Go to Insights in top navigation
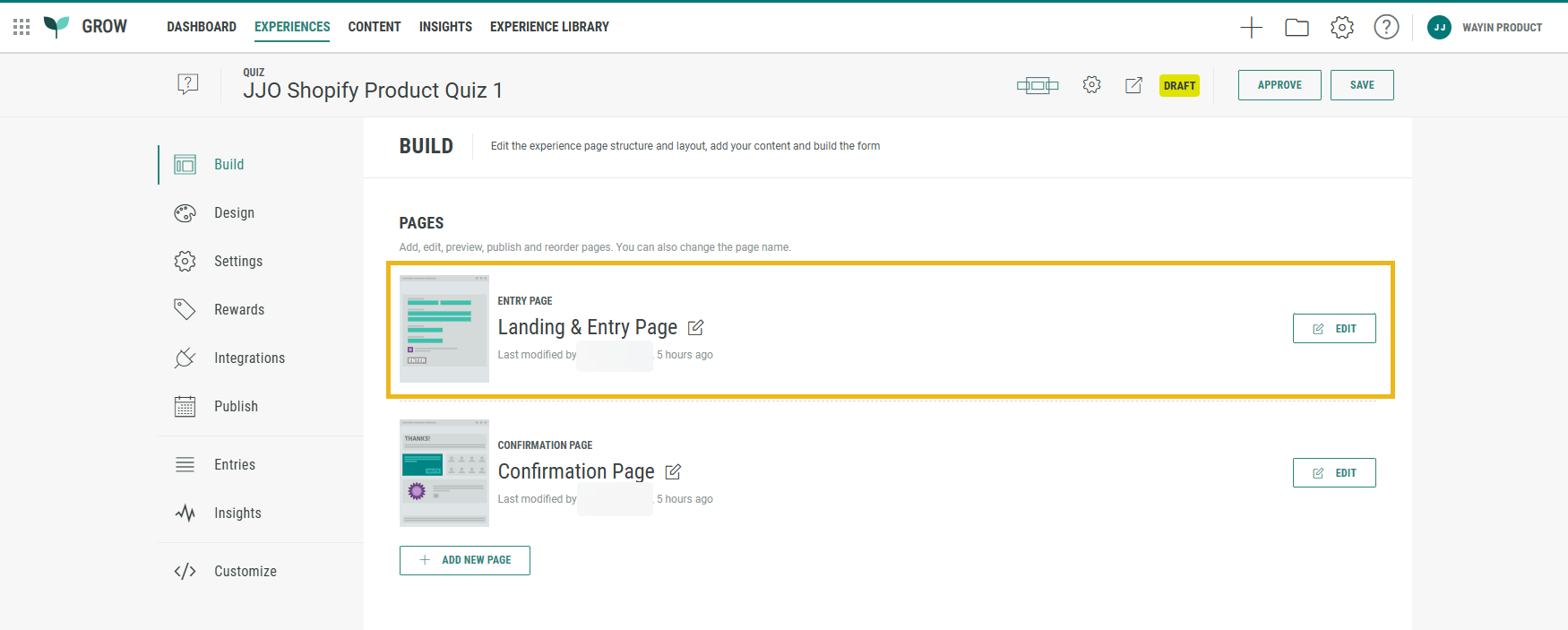This screenshot has width=1568, height=630. click(x=445, y=27)
